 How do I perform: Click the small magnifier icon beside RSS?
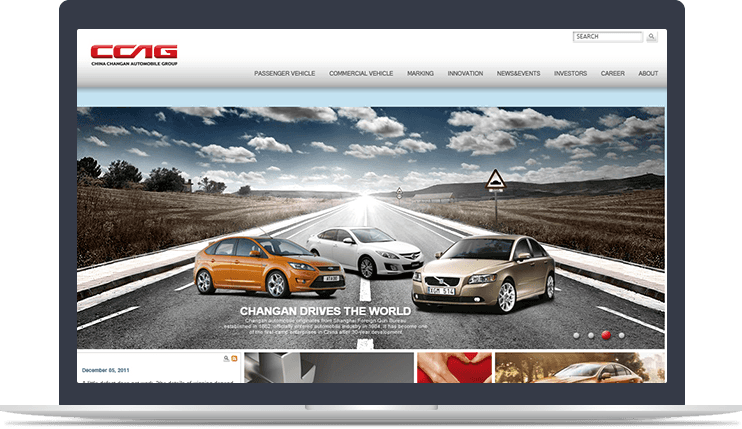click(x=226, y=358)
